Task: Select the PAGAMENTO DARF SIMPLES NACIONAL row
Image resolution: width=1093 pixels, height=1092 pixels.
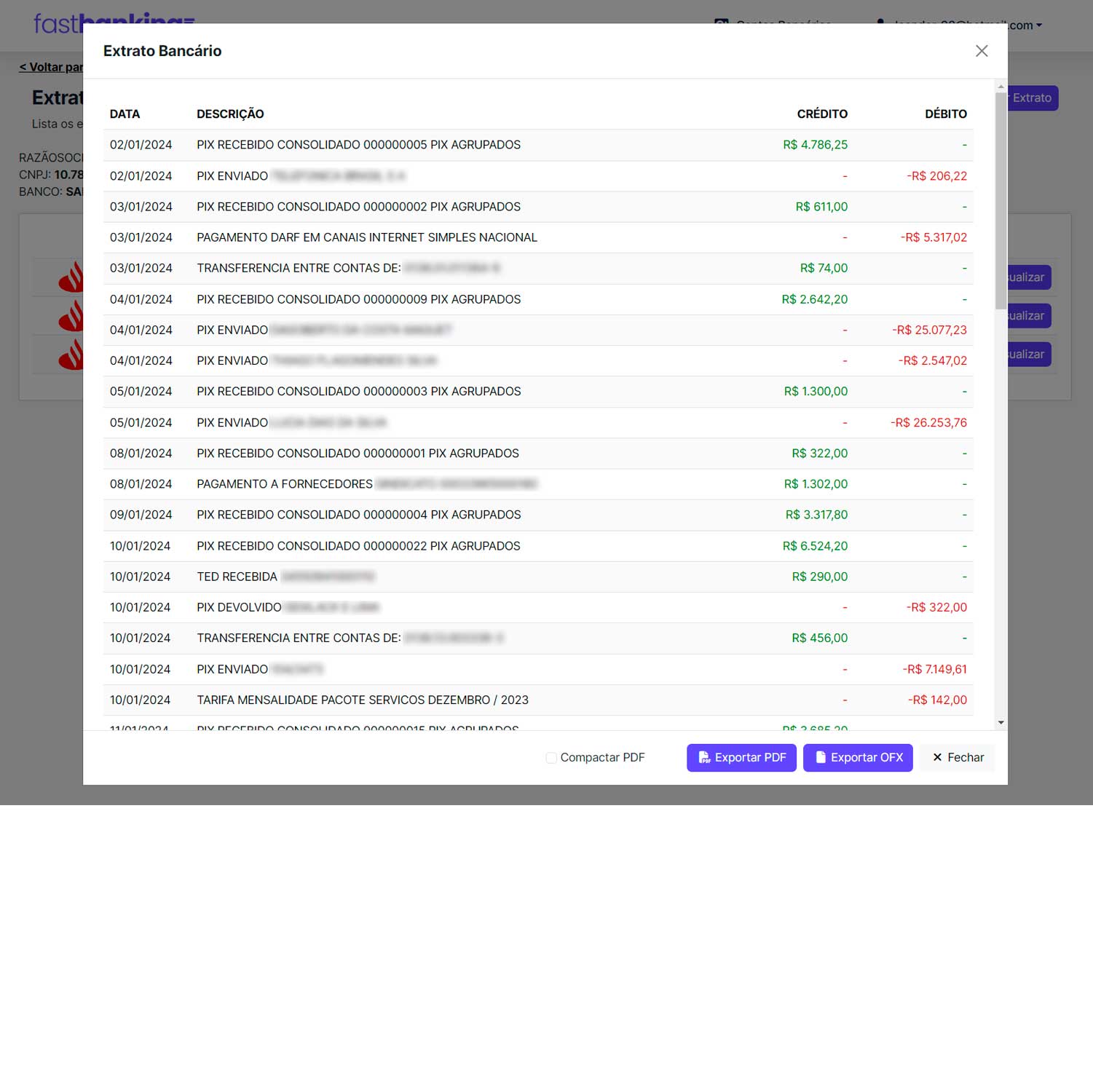Action: click(x=367, y=237)
